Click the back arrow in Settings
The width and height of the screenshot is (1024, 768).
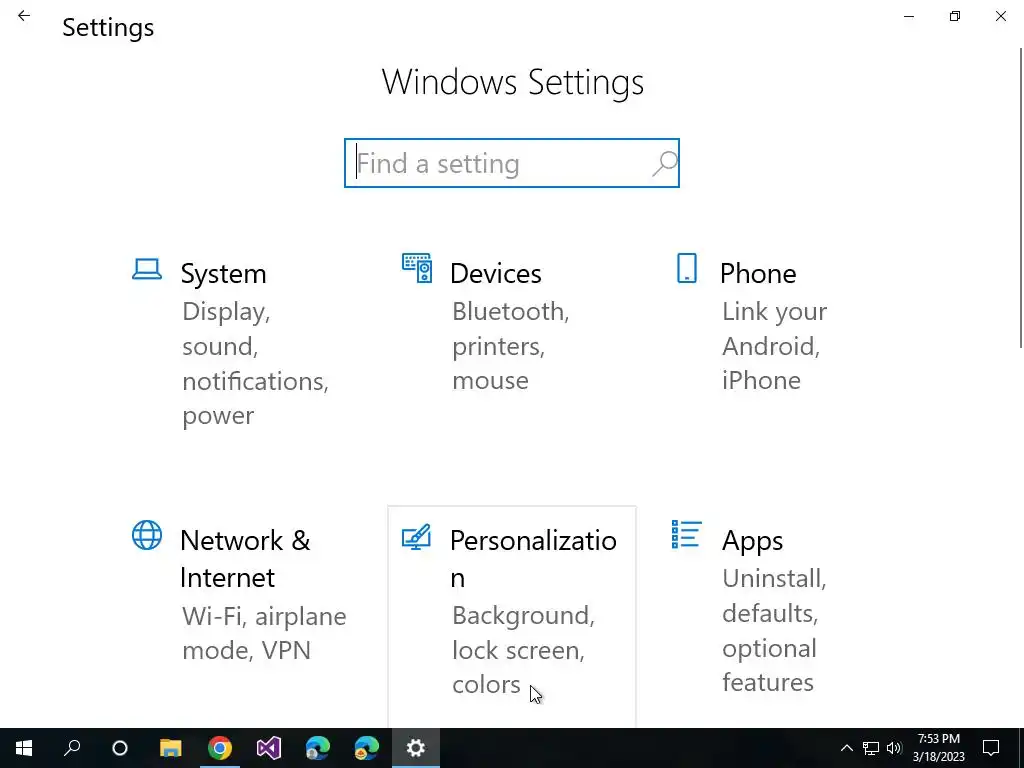pyautogui.click(x=24, y=16)
